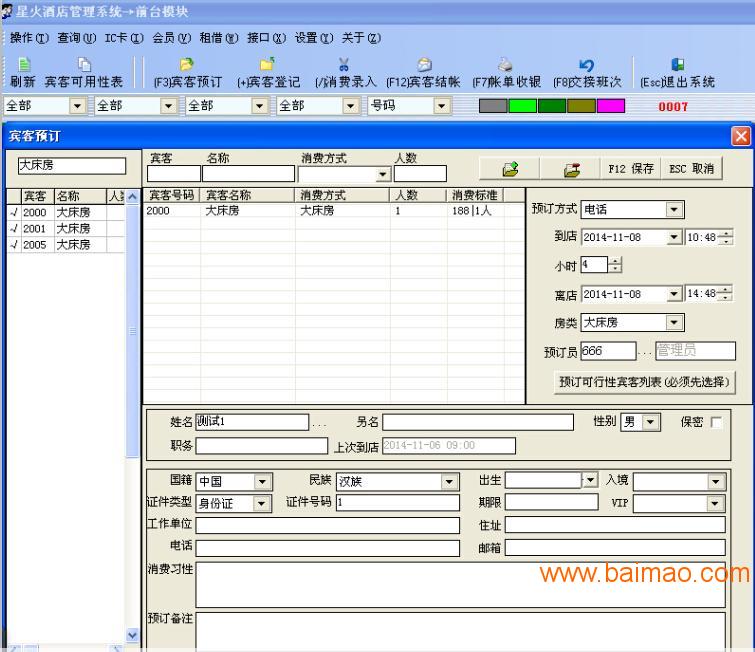755x652 pixels.
Task: Open the 号码 filter dropdown
Action: [x=441, y=105]
